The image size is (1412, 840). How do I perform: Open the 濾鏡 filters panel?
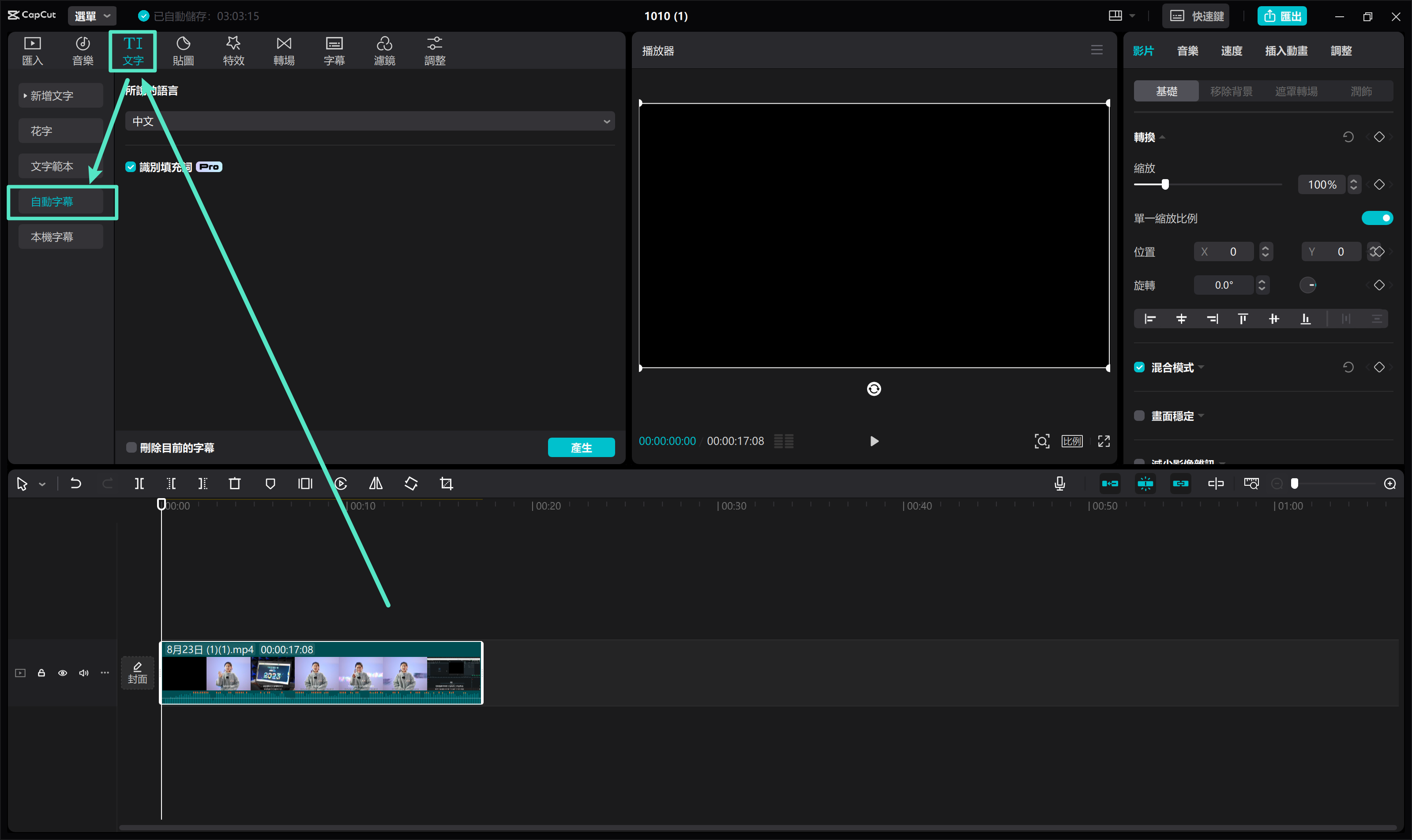point(384,51)
